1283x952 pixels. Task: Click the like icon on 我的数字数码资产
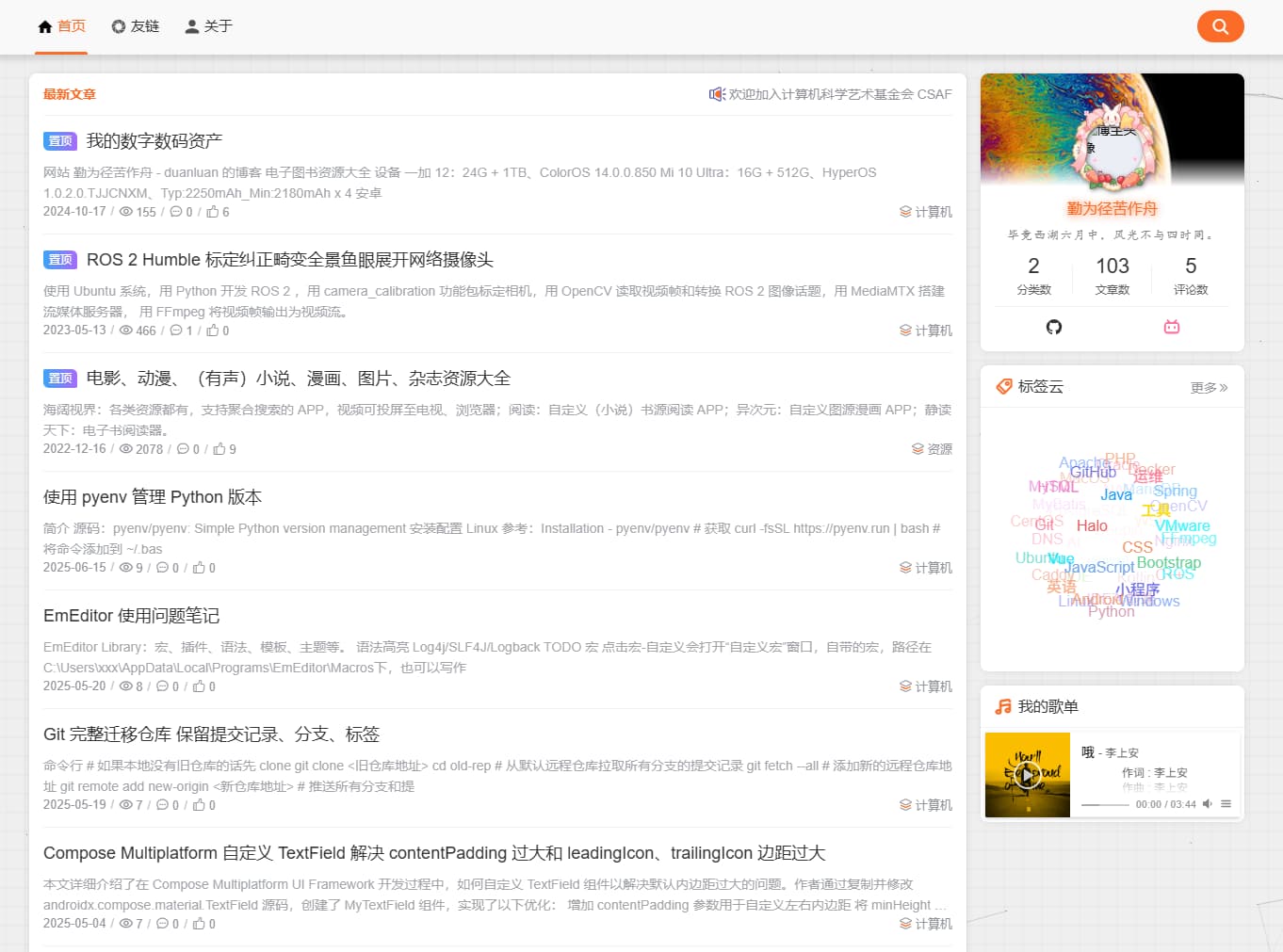(213, 212)
